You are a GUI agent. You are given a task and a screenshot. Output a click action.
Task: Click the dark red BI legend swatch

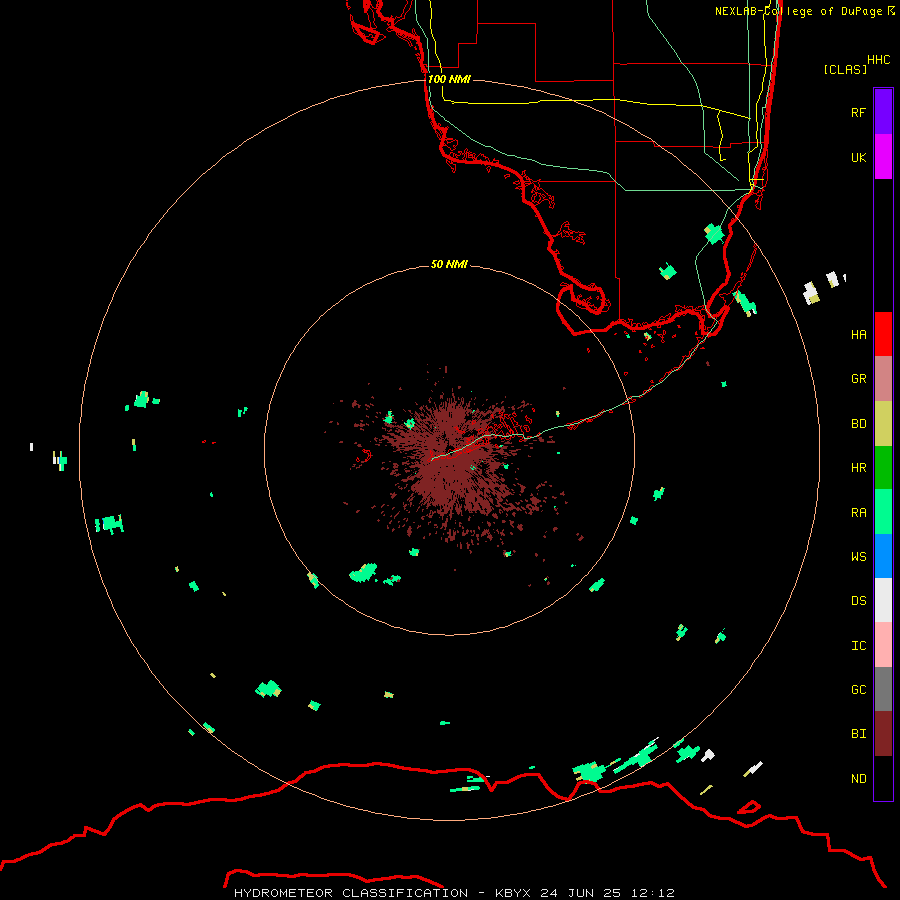(883, 734)
